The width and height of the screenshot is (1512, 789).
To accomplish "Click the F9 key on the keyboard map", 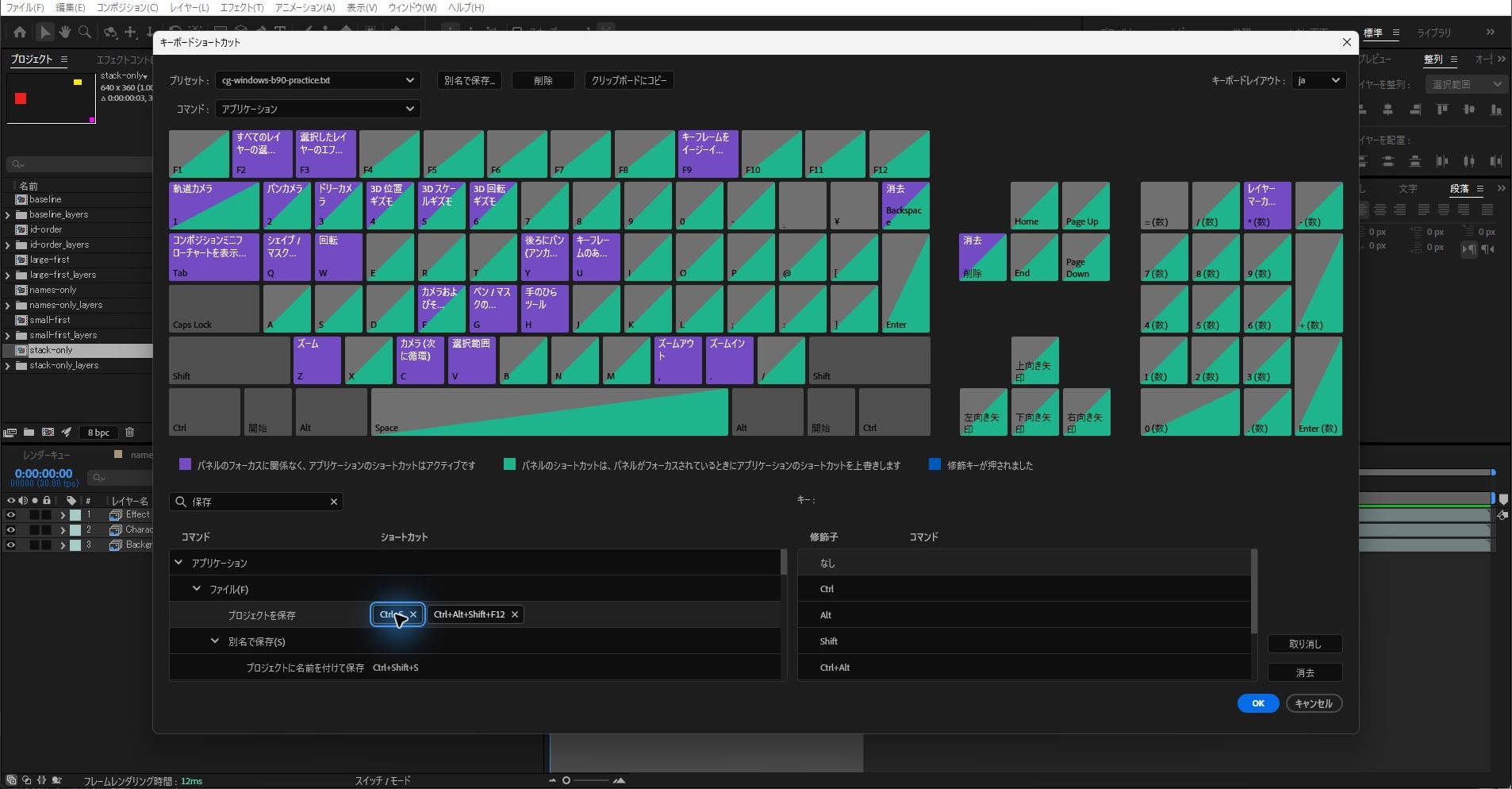I will pos(708,154).
